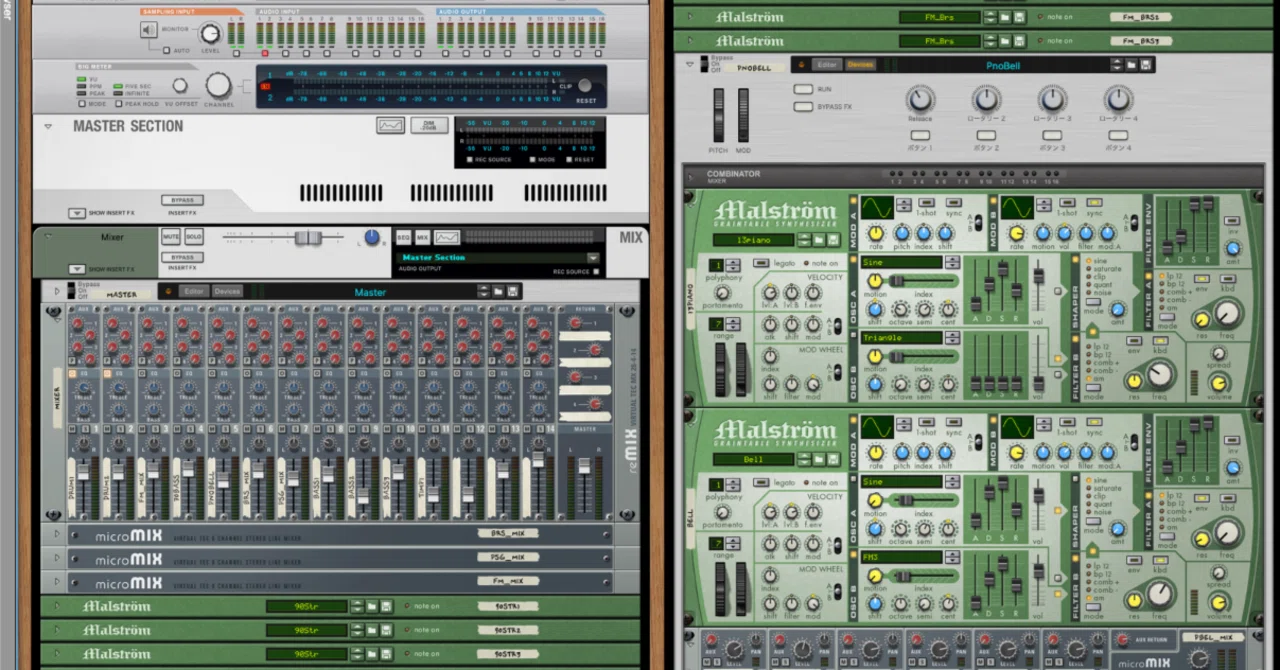This screenshot has width=1280, height=670.
Task: Toggle legato on 13Piano Malström
Action: pyautogui.click(x=760, y=263)
